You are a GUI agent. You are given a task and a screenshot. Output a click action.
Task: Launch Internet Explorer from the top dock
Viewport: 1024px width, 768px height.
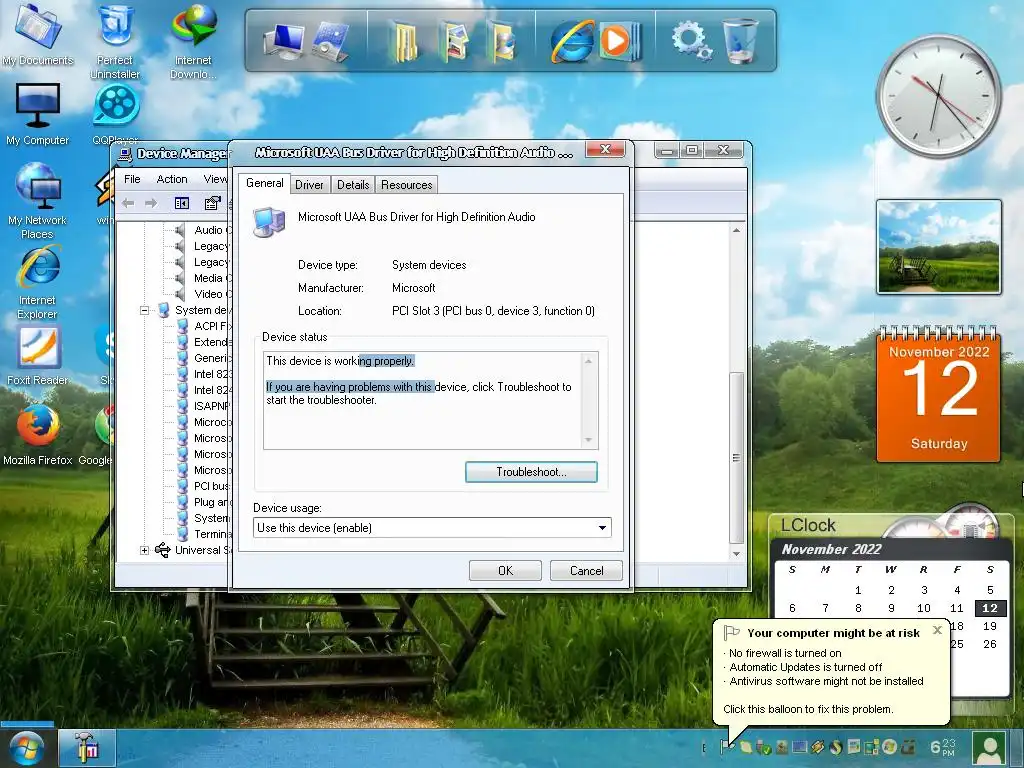571,42
